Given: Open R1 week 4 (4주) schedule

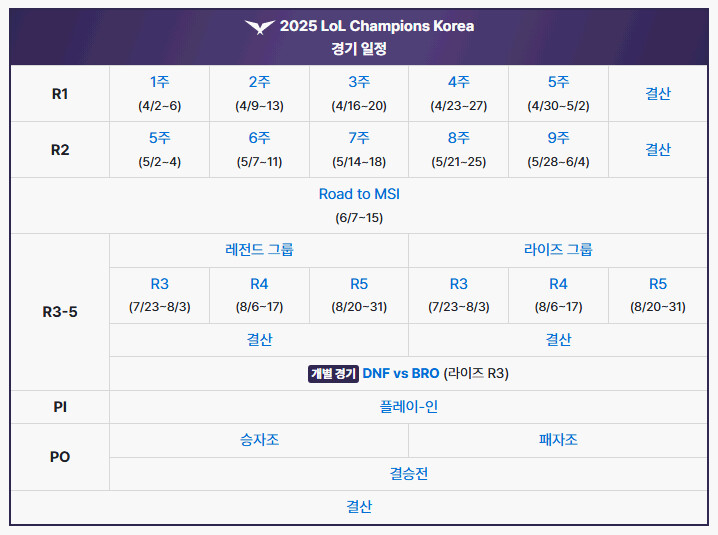Looking at the screenshot, I should pos(458,82).
